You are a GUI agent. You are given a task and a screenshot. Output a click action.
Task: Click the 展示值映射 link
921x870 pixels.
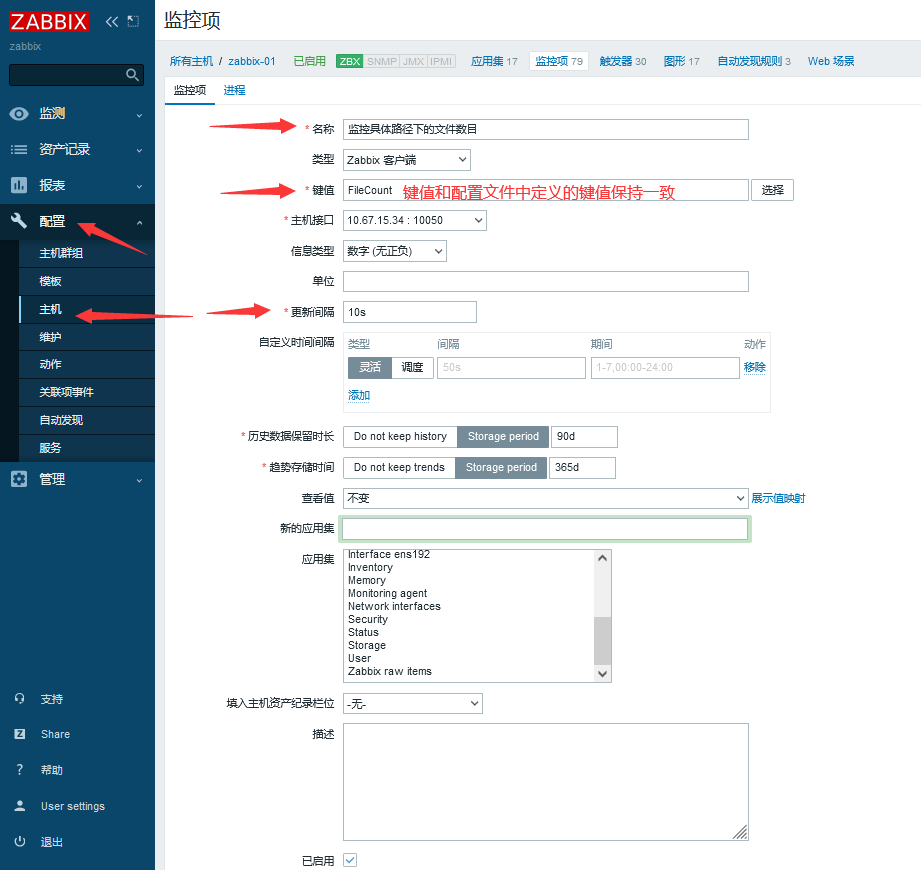coord(778,498)
